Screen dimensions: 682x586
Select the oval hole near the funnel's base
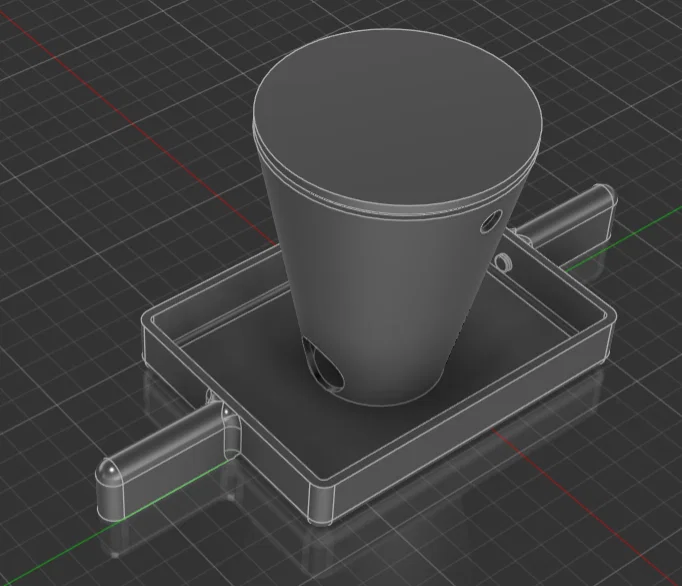click(x=323, y=363)
